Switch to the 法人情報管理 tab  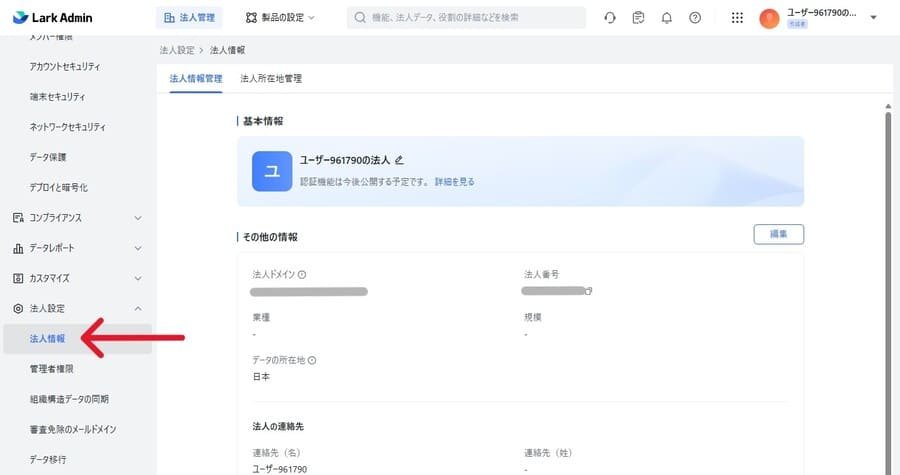click(196, 79)
